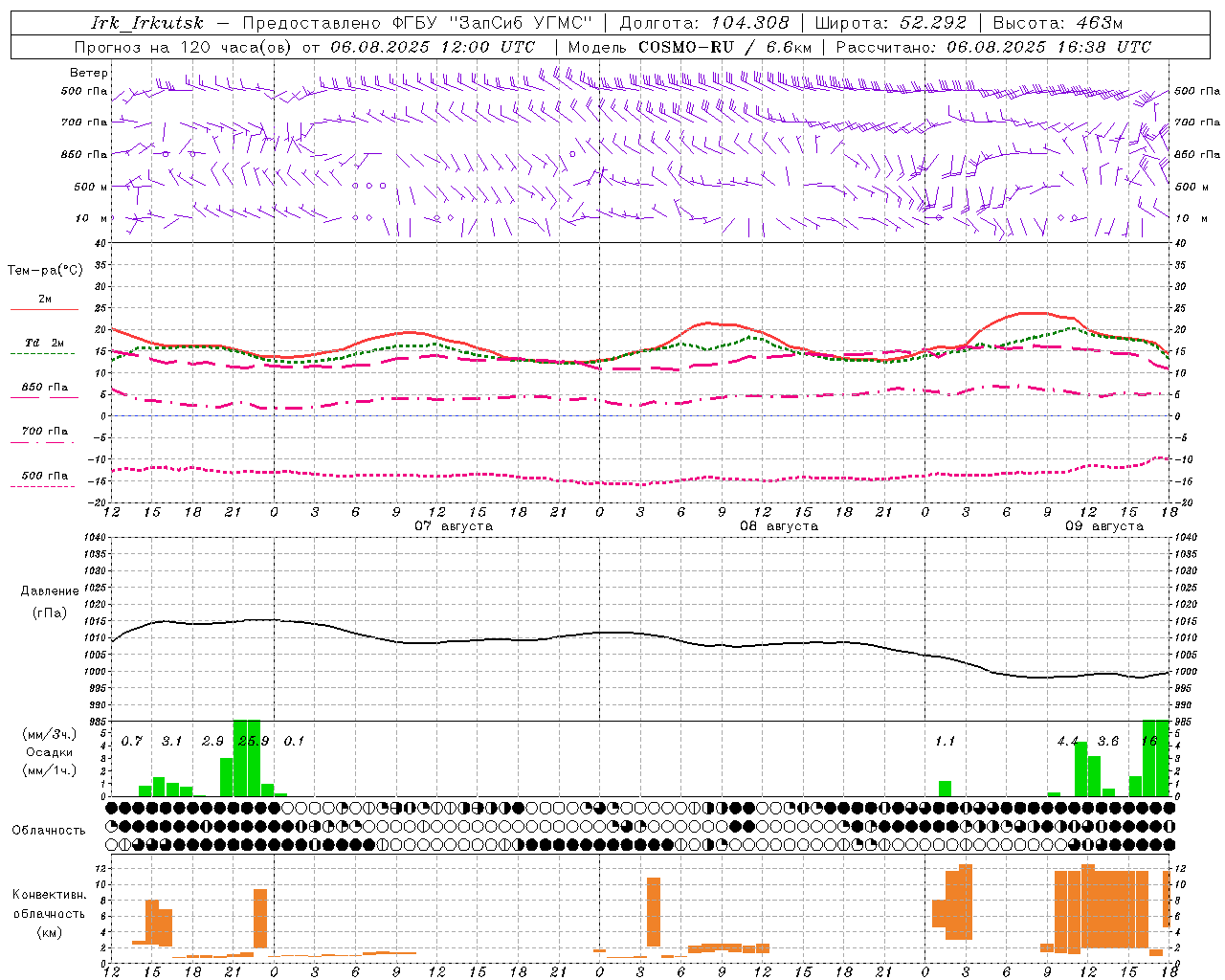Click the "Конвективн." convective cloud label
The width and height of the screenshot is (1225, 980).
tap(50, 895)
